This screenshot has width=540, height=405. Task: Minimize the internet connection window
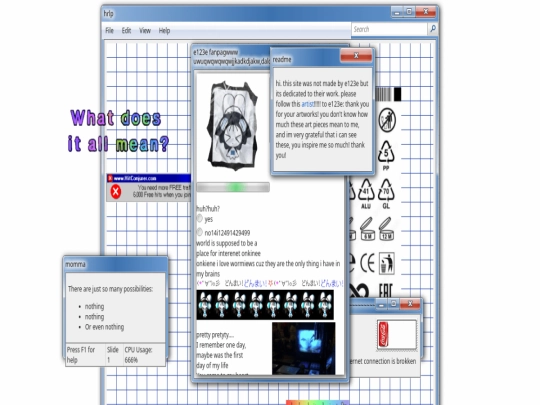381,304
